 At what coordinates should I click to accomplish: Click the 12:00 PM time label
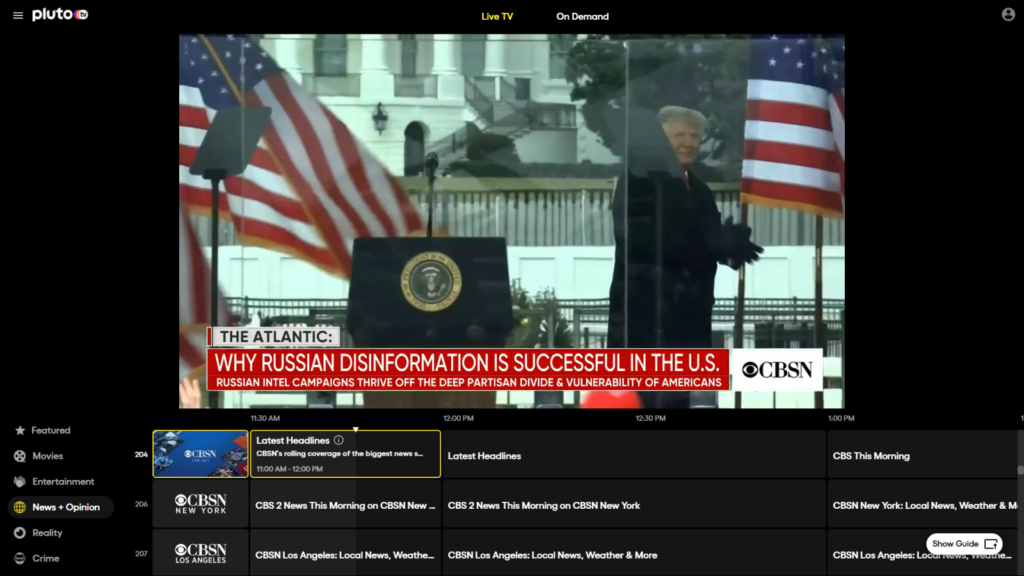click(458, 418)
